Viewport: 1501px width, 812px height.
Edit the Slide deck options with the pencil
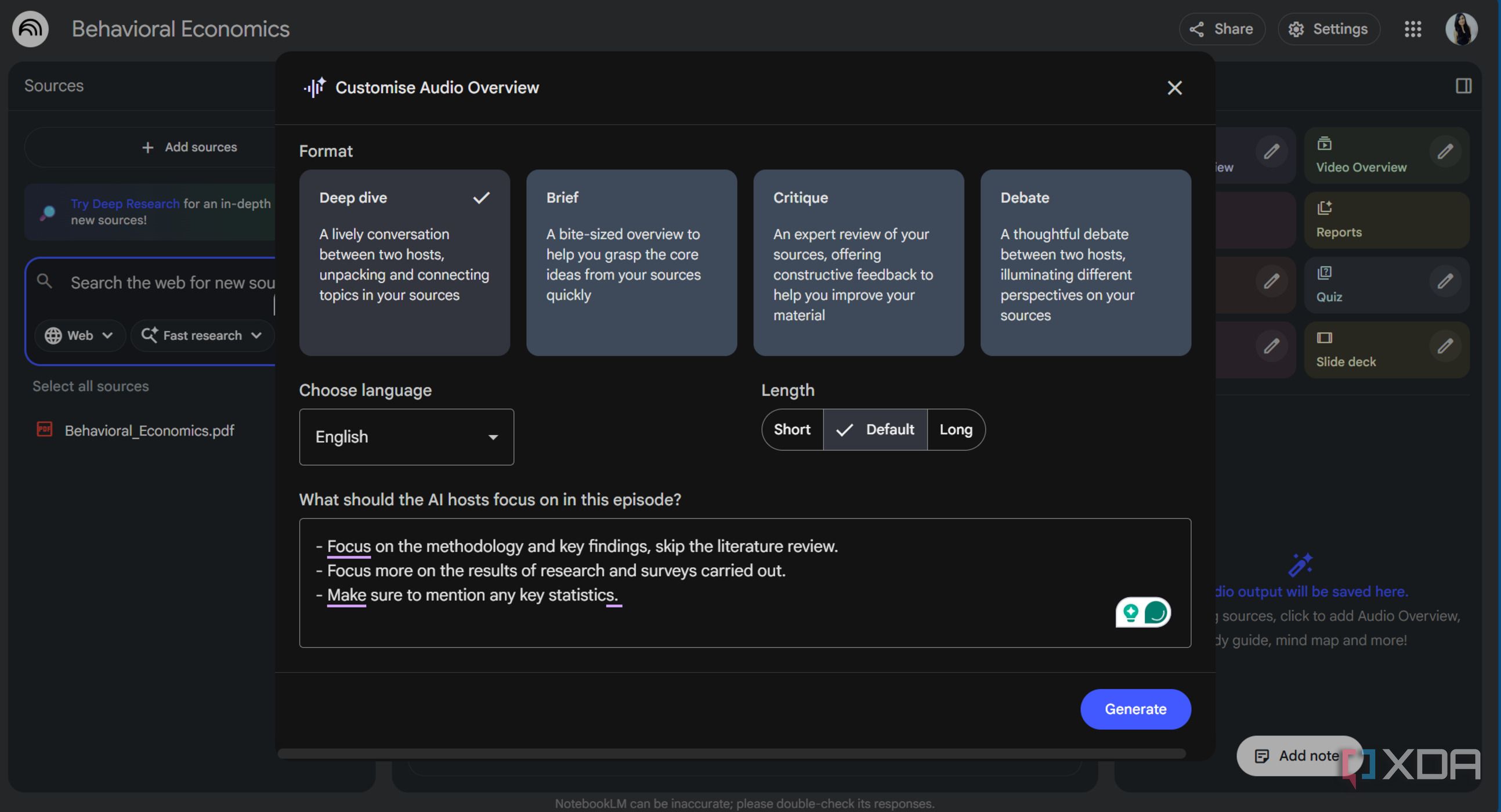[x=1445, y=347]
